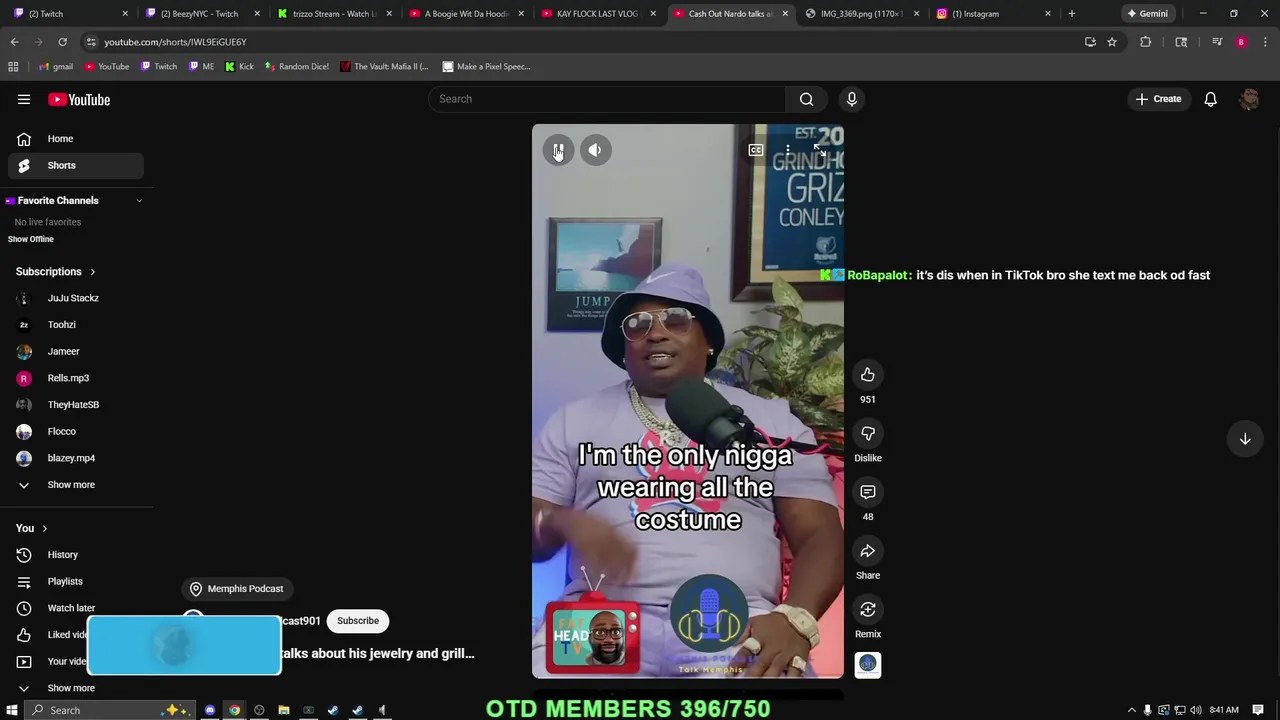Expand the Subscriptions section arrow
The width and height of the screenshot is (1280, 720).
click(92, 272)
